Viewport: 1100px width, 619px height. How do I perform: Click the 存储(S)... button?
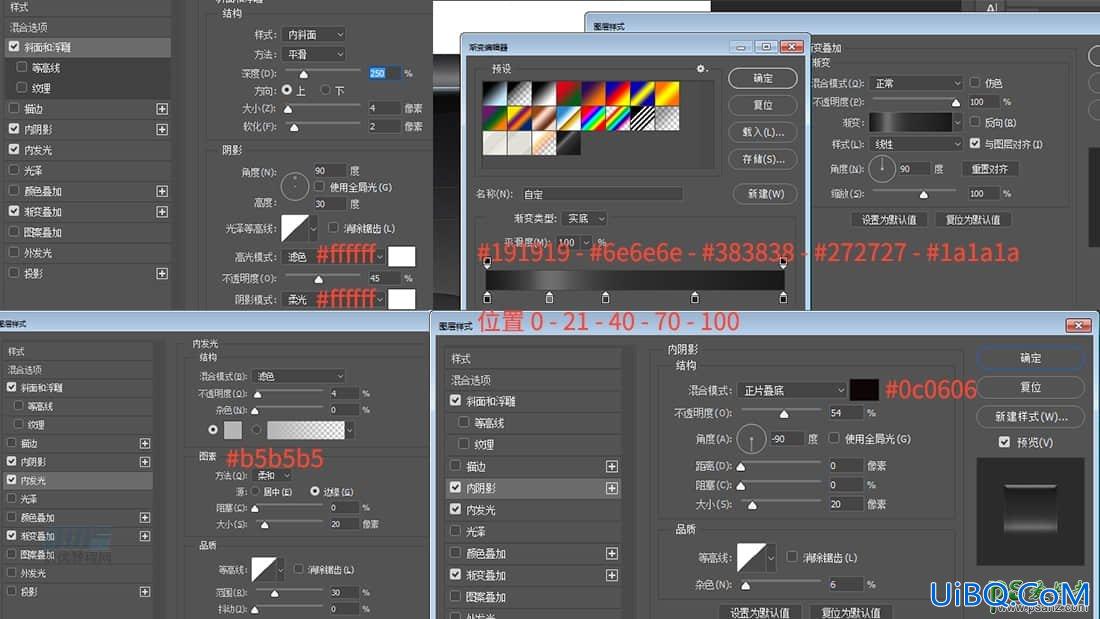pos(763,159)
